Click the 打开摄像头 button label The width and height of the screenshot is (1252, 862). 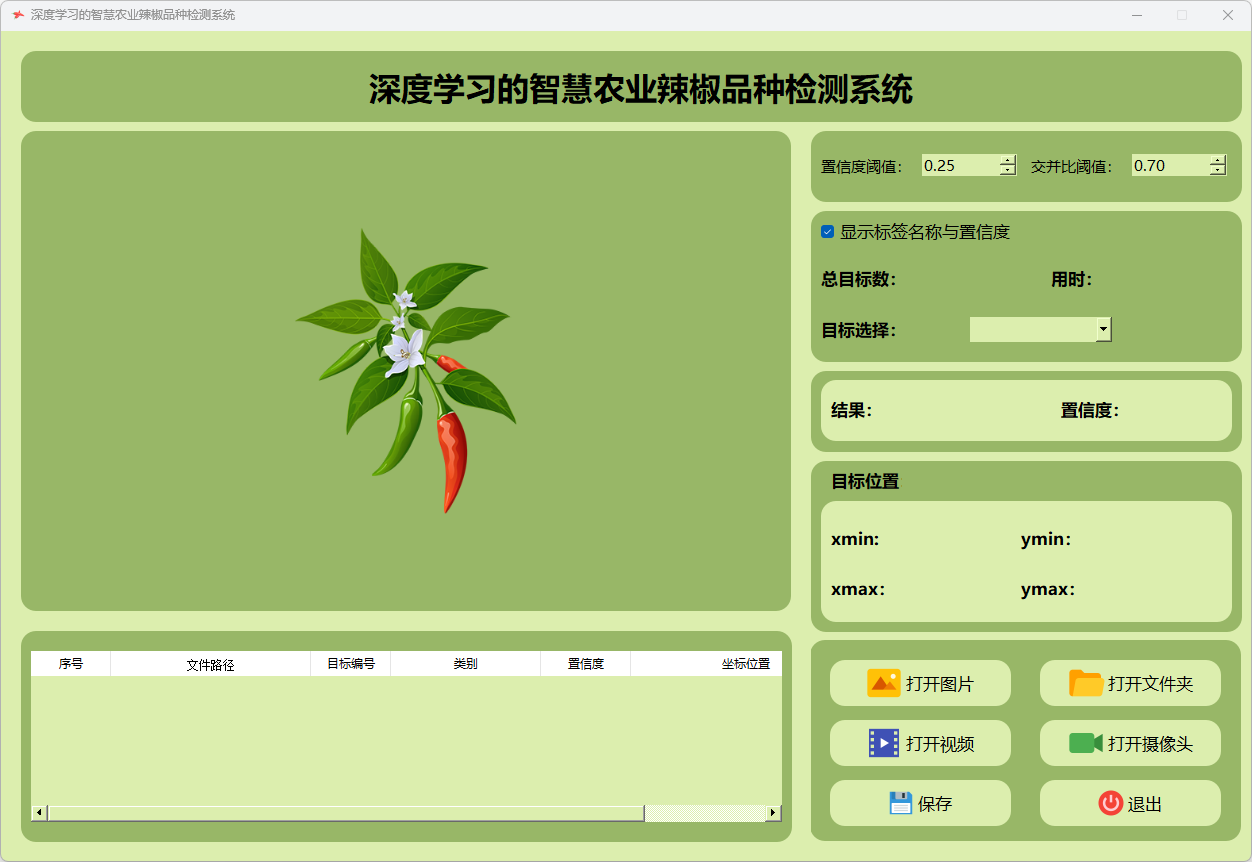1151,744
